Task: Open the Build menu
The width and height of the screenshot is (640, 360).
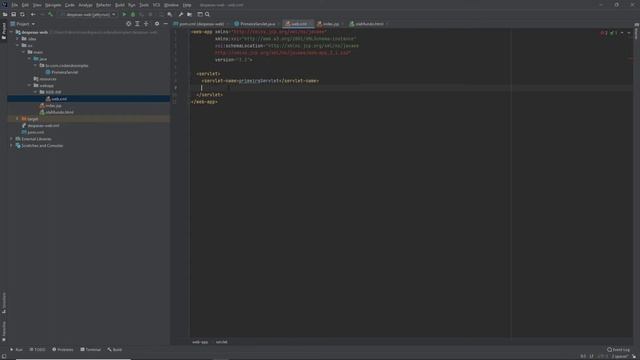Action: coord(120,5)
